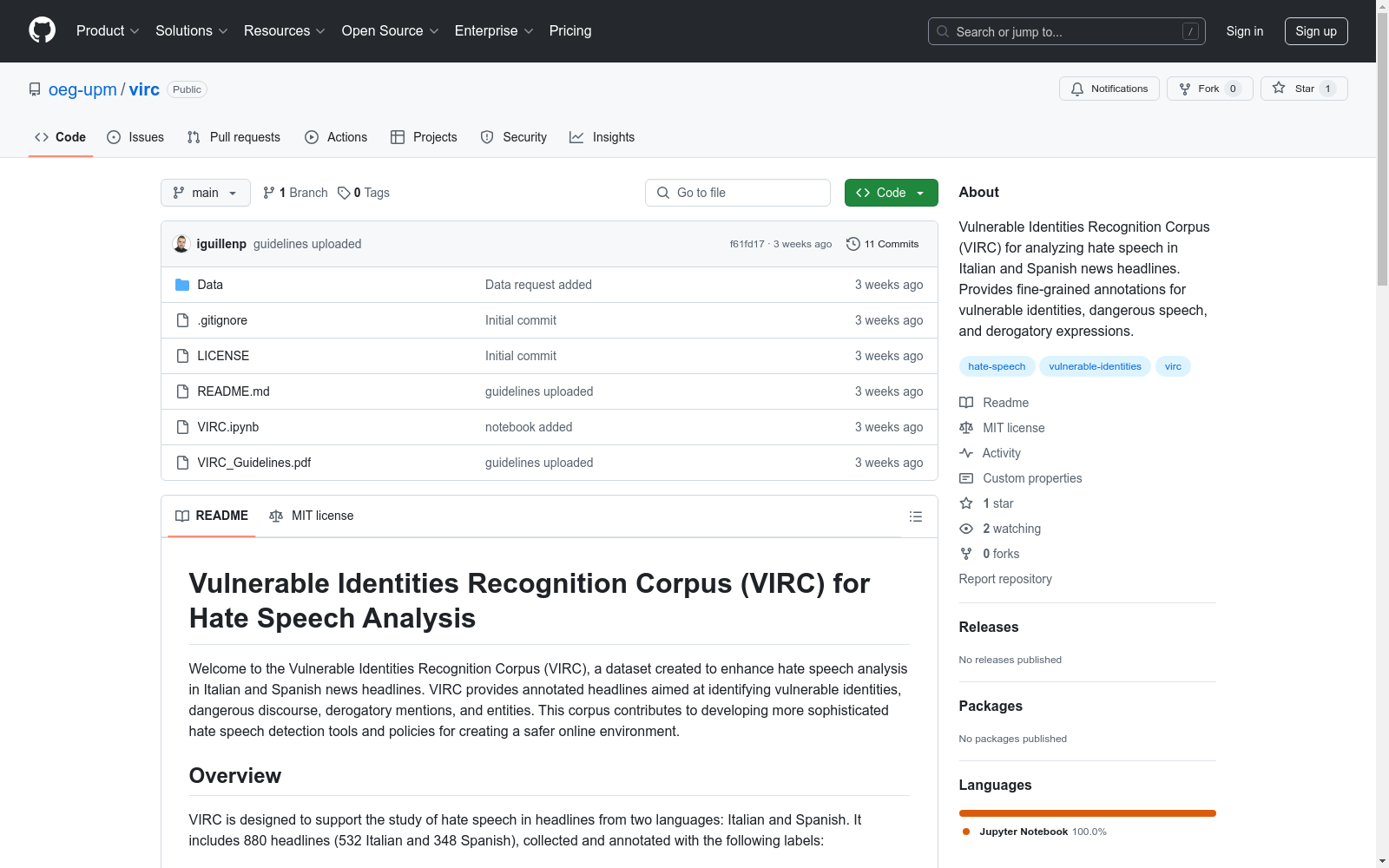The height and width of the screenshot is (868, 1389).
Task: Click the hate-speech topic tag
Action: point(997,366)
